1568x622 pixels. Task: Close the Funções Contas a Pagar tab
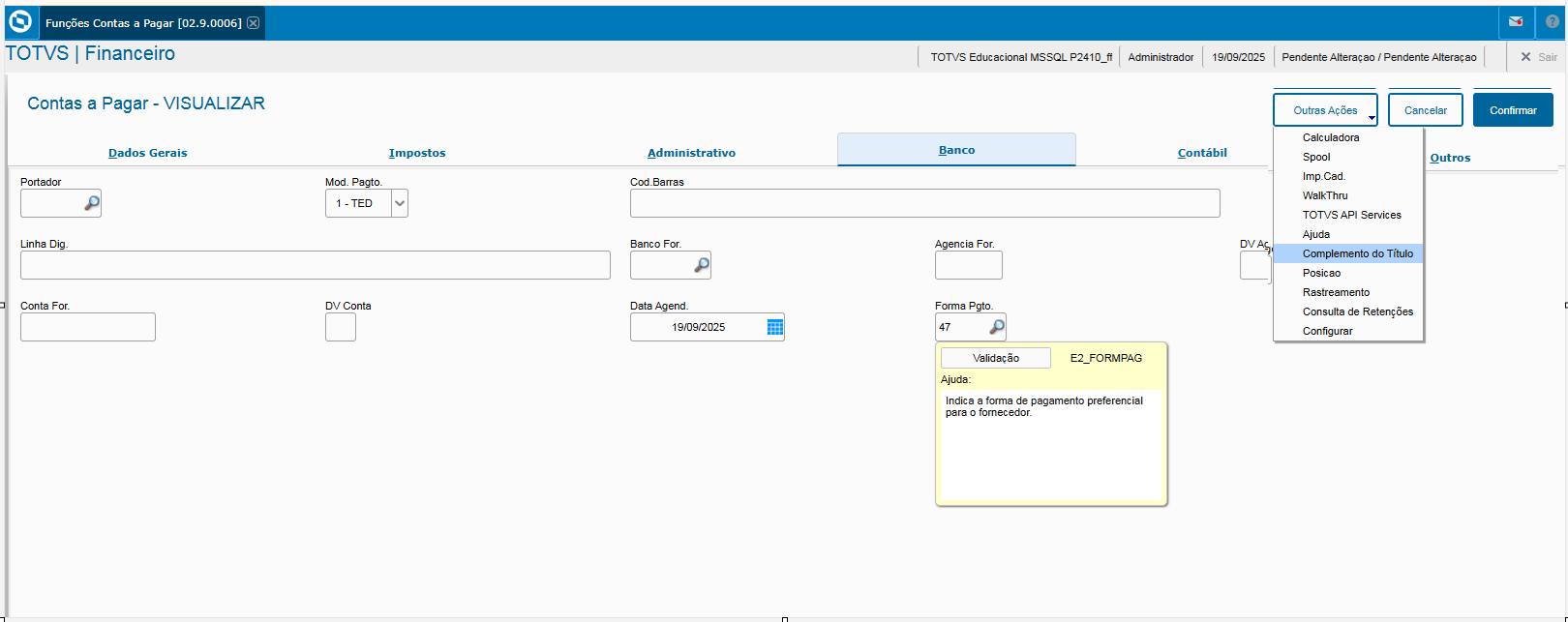[x=254, y=23]
